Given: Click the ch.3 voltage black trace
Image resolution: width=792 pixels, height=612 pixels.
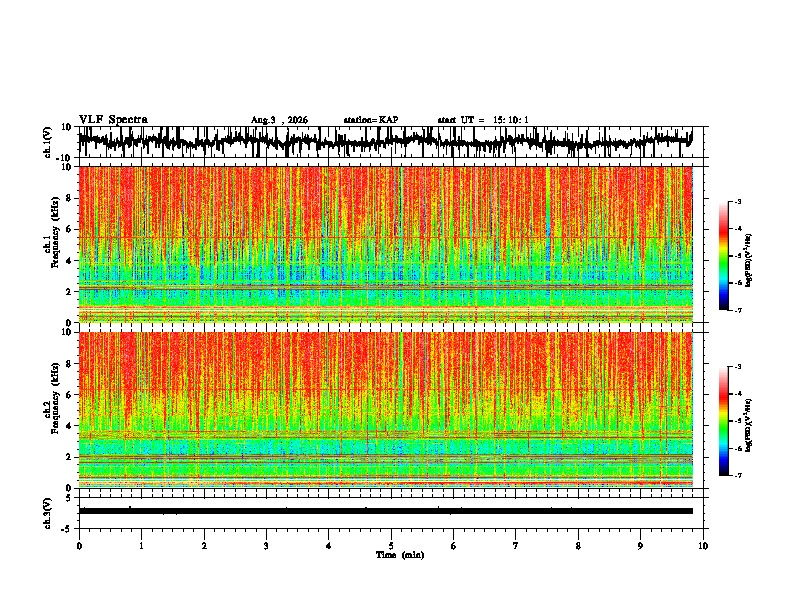Looking at the screenshot, I should pos(386,511).
